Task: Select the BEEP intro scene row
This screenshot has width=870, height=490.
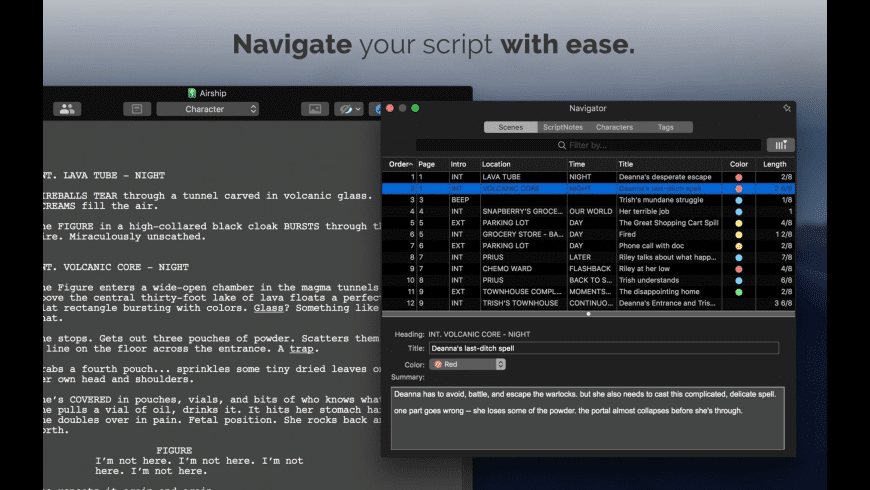Action: pyautogui.click(x=588, y=200)
